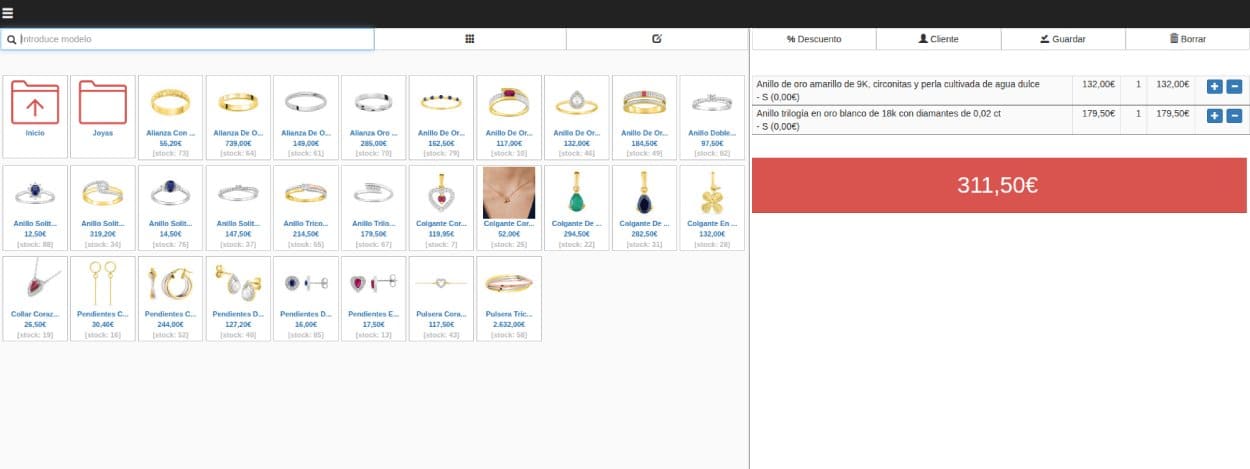Add one more Anillo trilogía item

pyautogui.click(x=1214, y=116)
